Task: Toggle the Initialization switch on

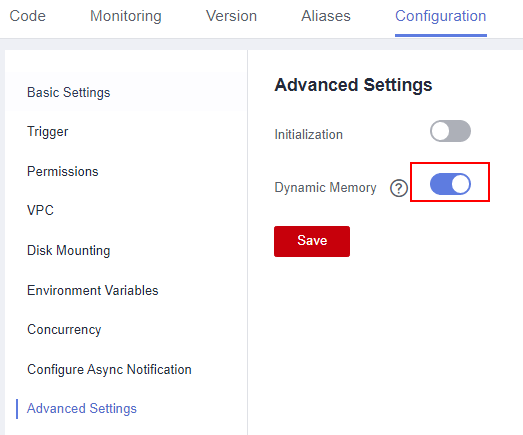Action: [450, 131]
